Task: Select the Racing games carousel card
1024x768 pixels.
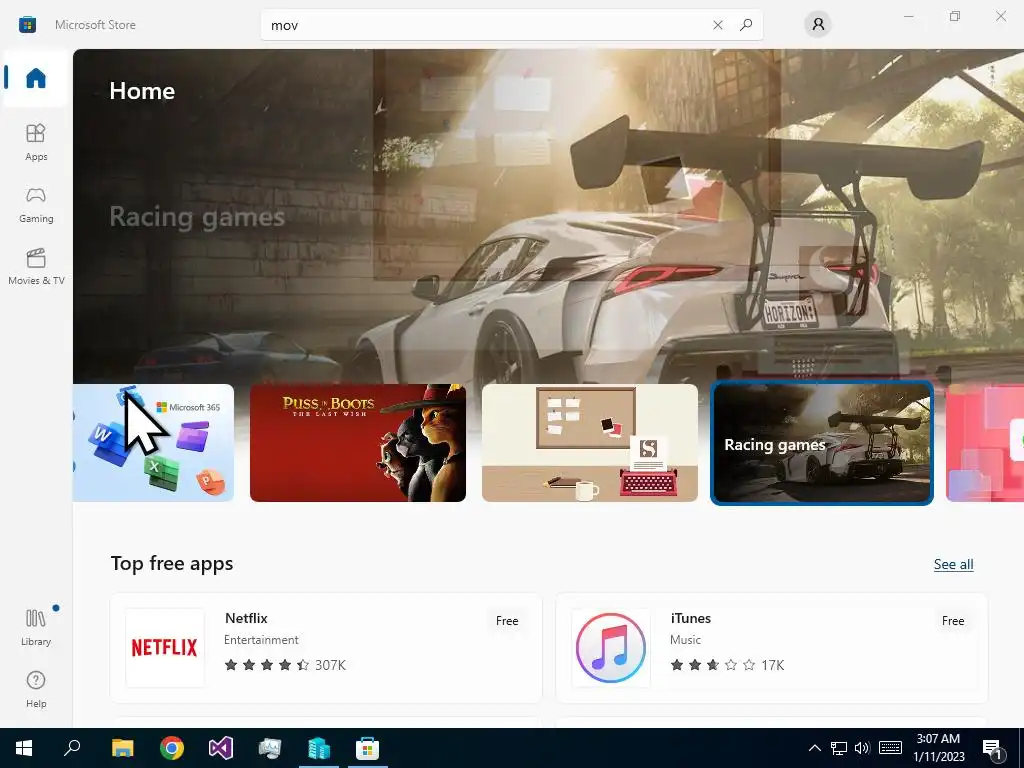Action: pos(822,443)
